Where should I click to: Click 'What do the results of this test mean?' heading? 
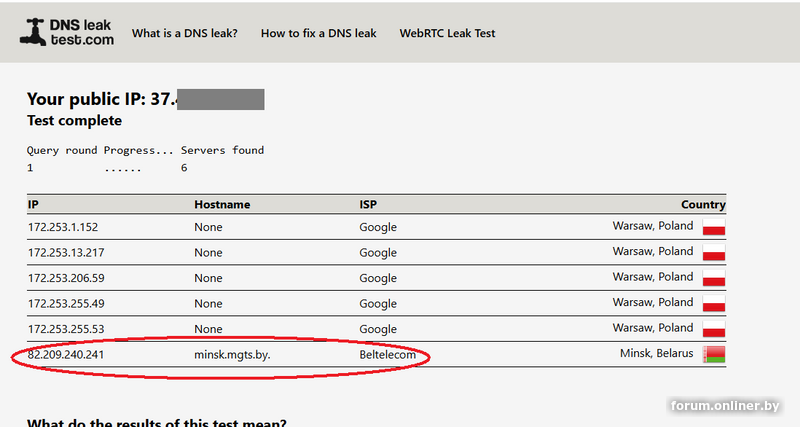tap(157, 422)
